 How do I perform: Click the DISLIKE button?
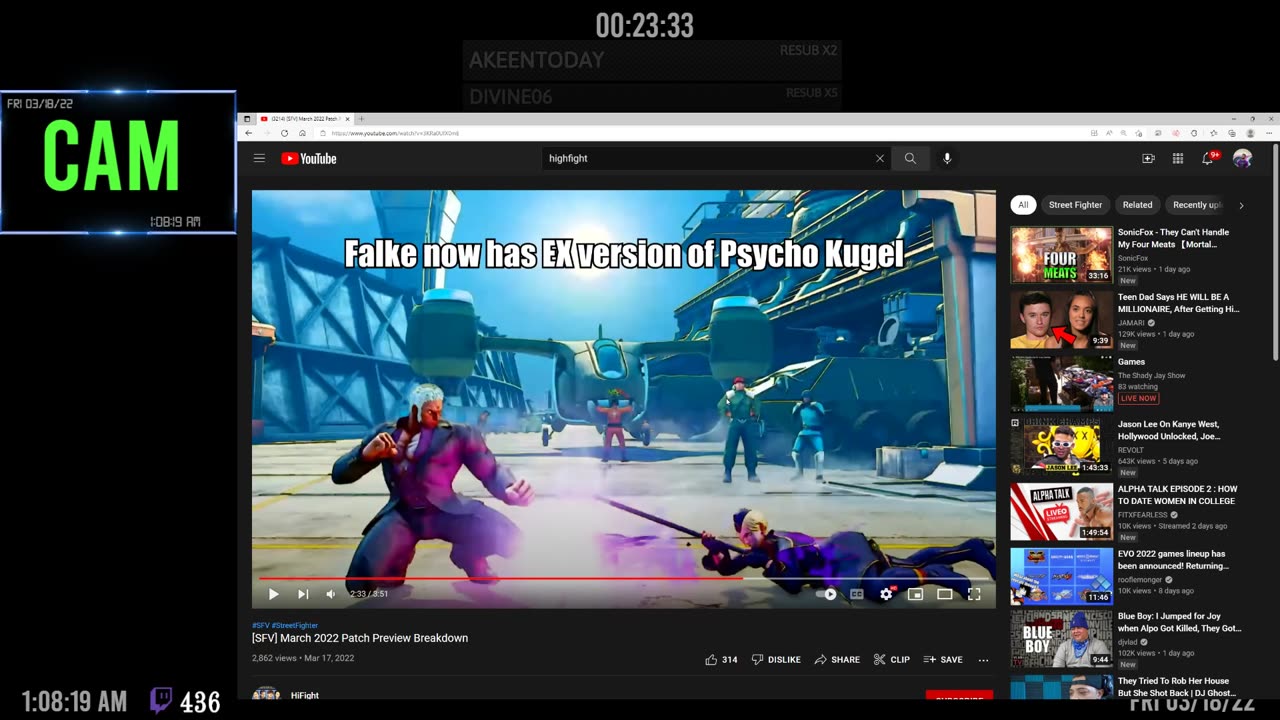point(776,660)
